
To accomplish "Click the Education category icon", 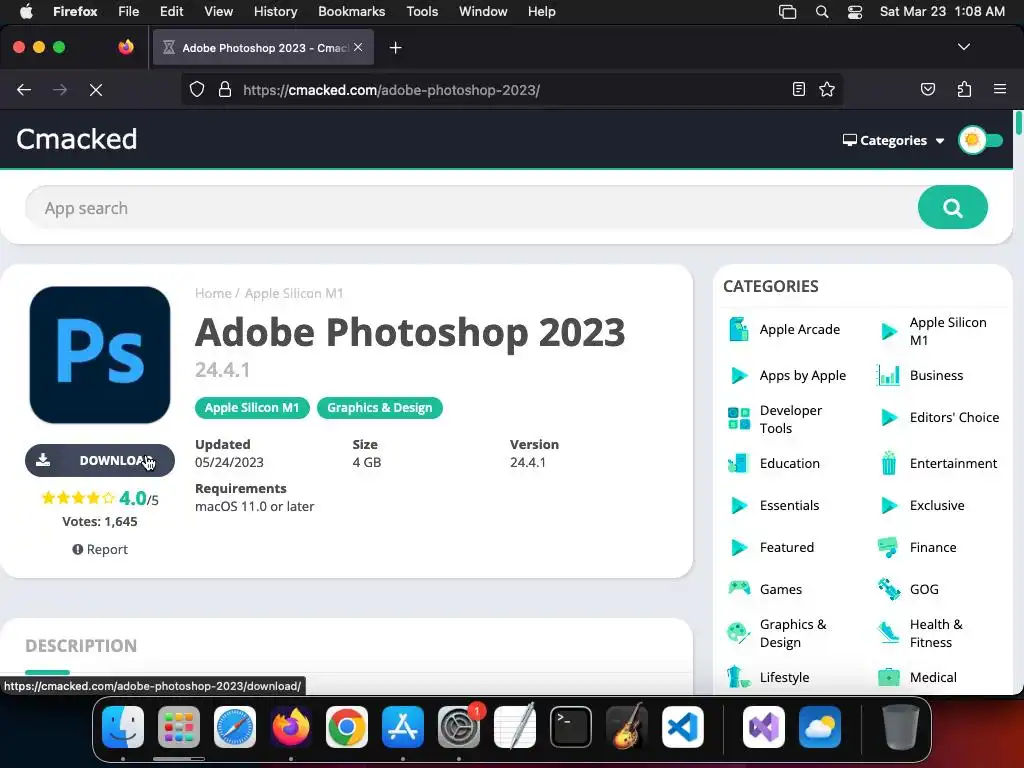I will 739,463.
